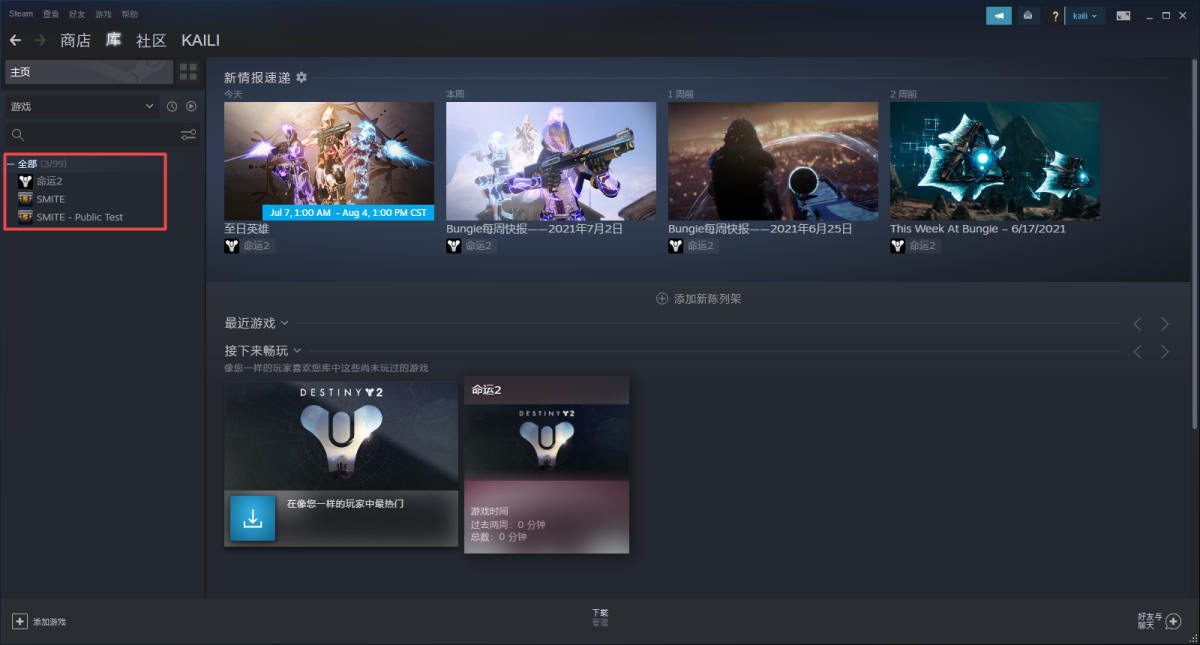The width and height of the screenshot is (1200, 645).
Task: Open the 好友 menu
Action: click(77, 14)
